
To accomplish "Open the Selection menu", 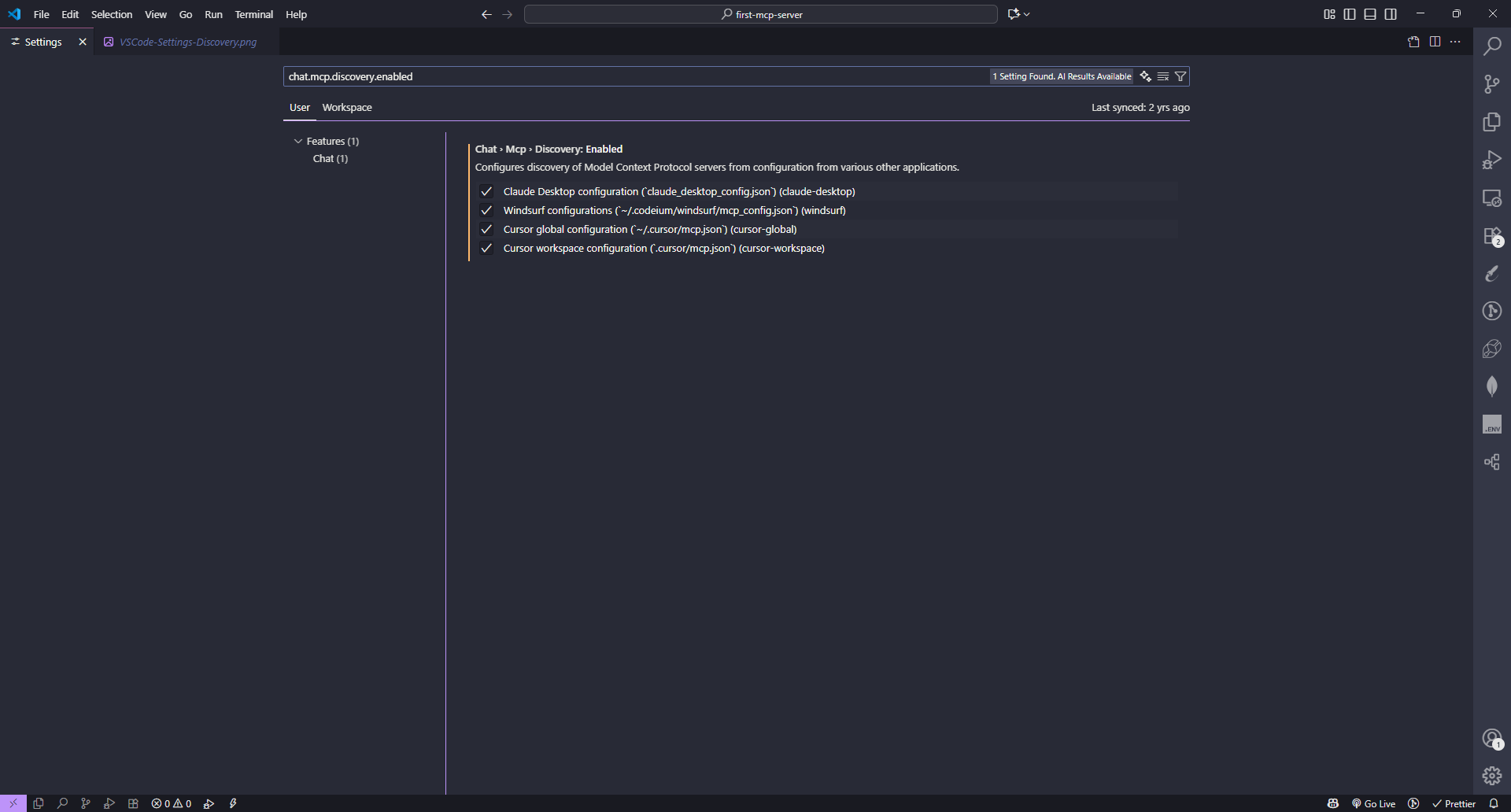I will point(112,14).
